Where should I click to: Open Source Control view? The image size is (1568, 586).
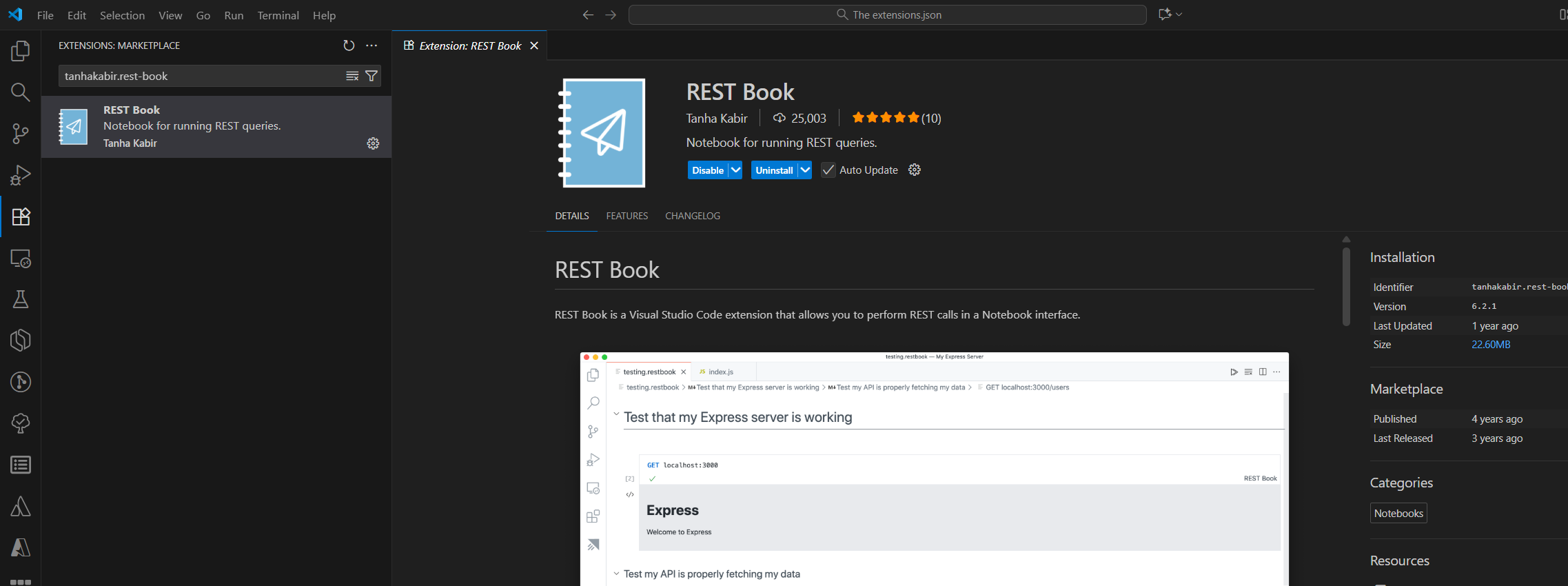pyautogui.click(x=21, y=134)
